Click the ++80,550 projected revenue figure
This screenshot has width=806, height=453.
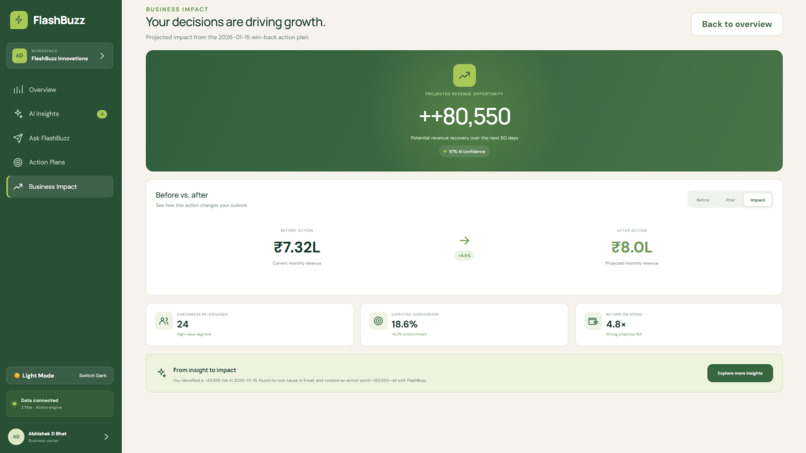tap(464, 117)
